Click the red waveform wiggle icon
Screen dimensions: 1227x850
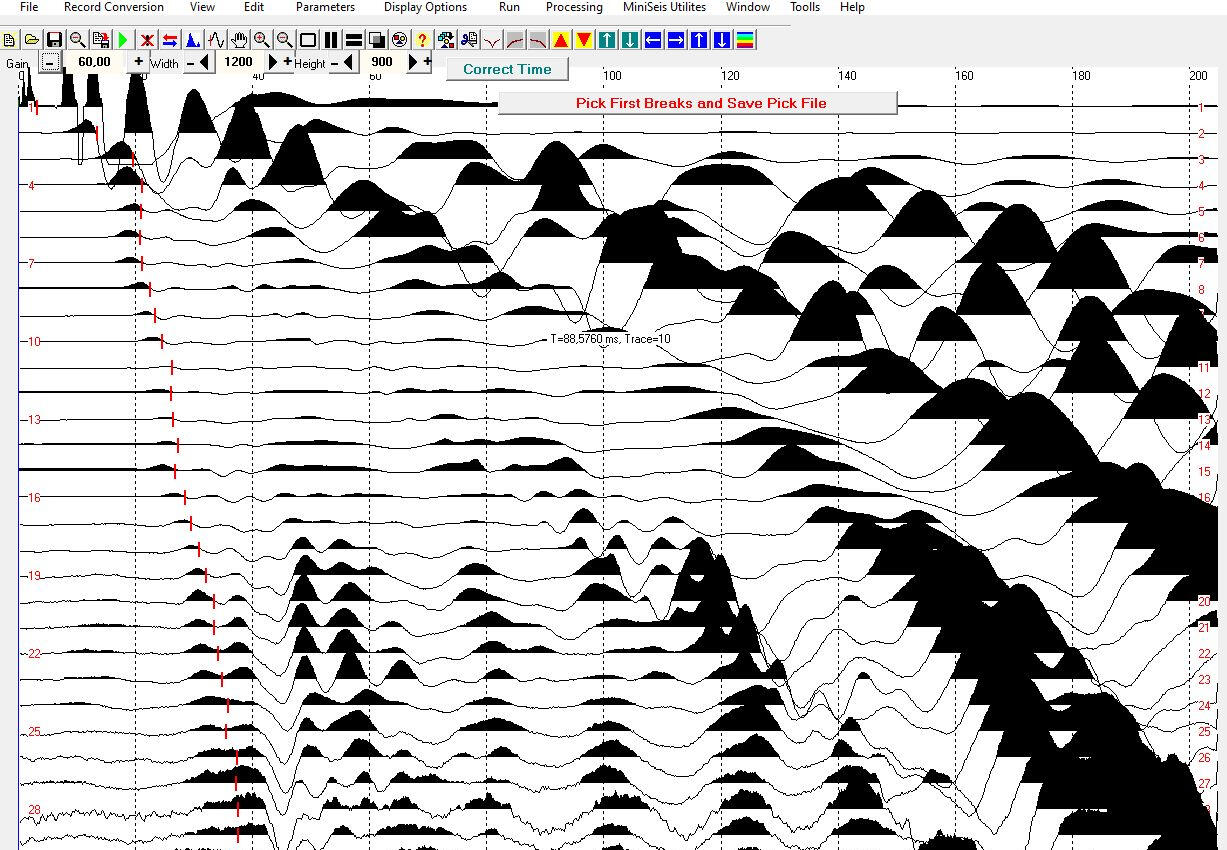coord(216,40)
